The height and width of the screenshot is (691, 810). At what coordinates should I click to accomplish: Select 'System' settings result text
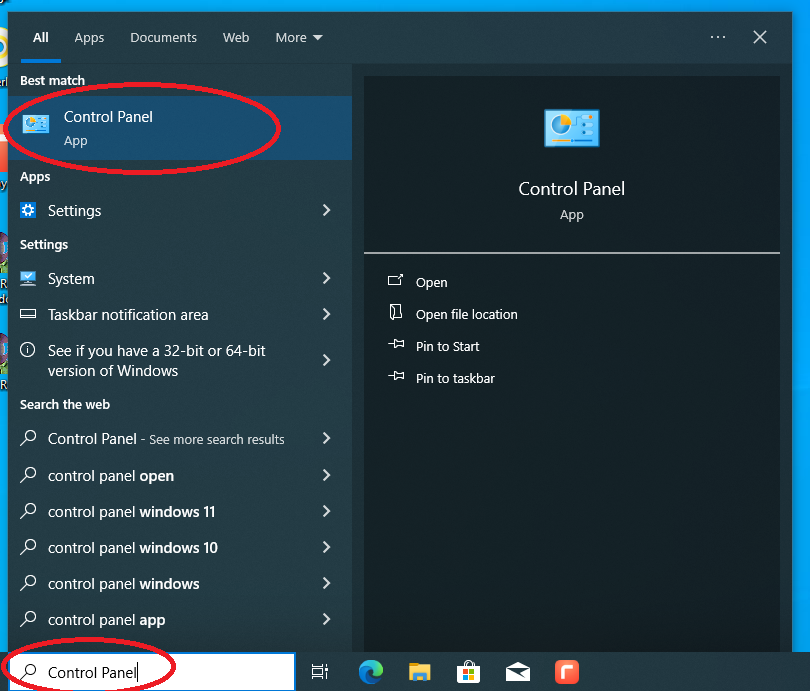click(x=71, y=279)
